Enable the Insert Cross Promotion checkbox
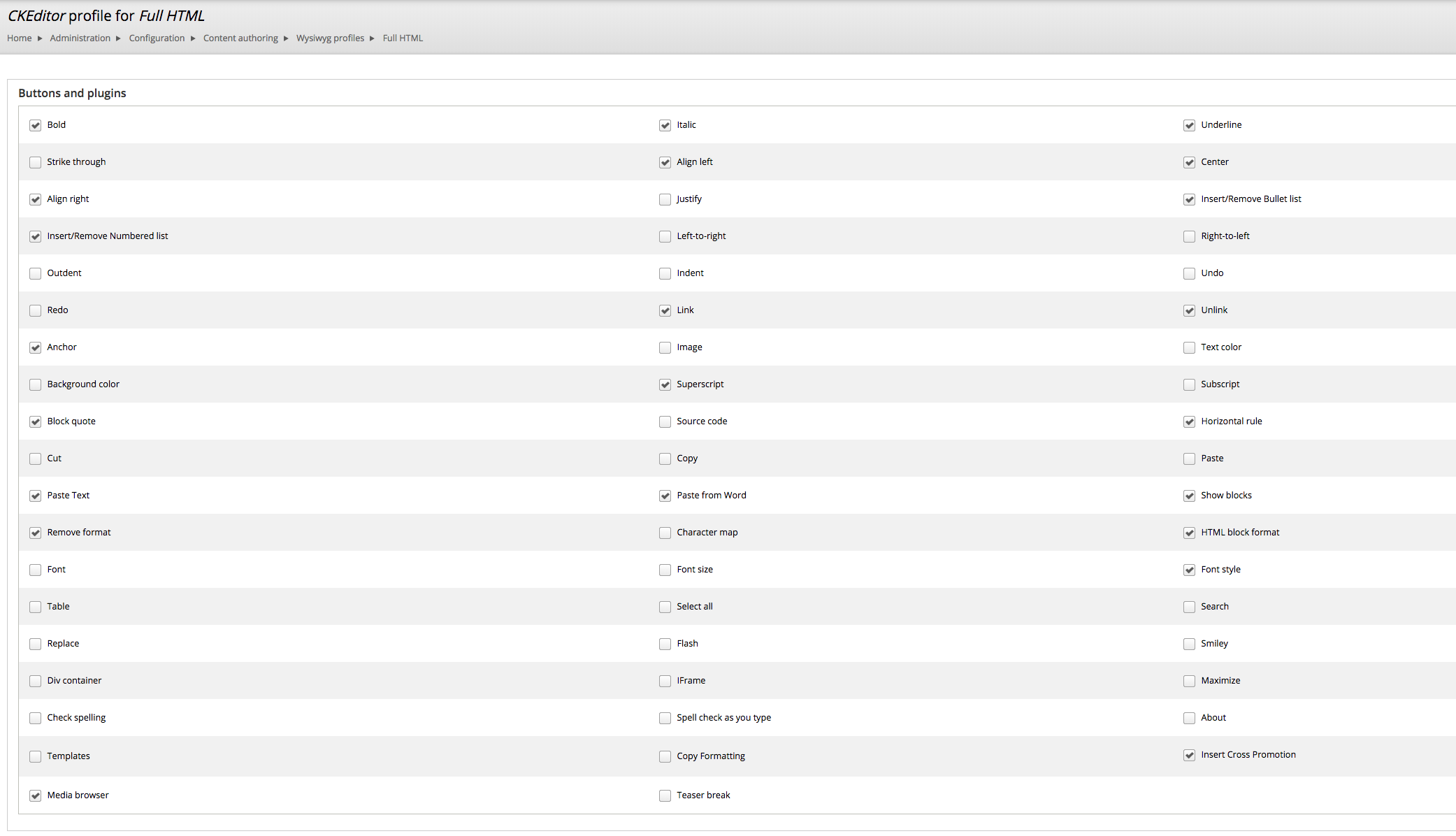The height and width of the screenshot is (836, 1456). coord(1190,755)
